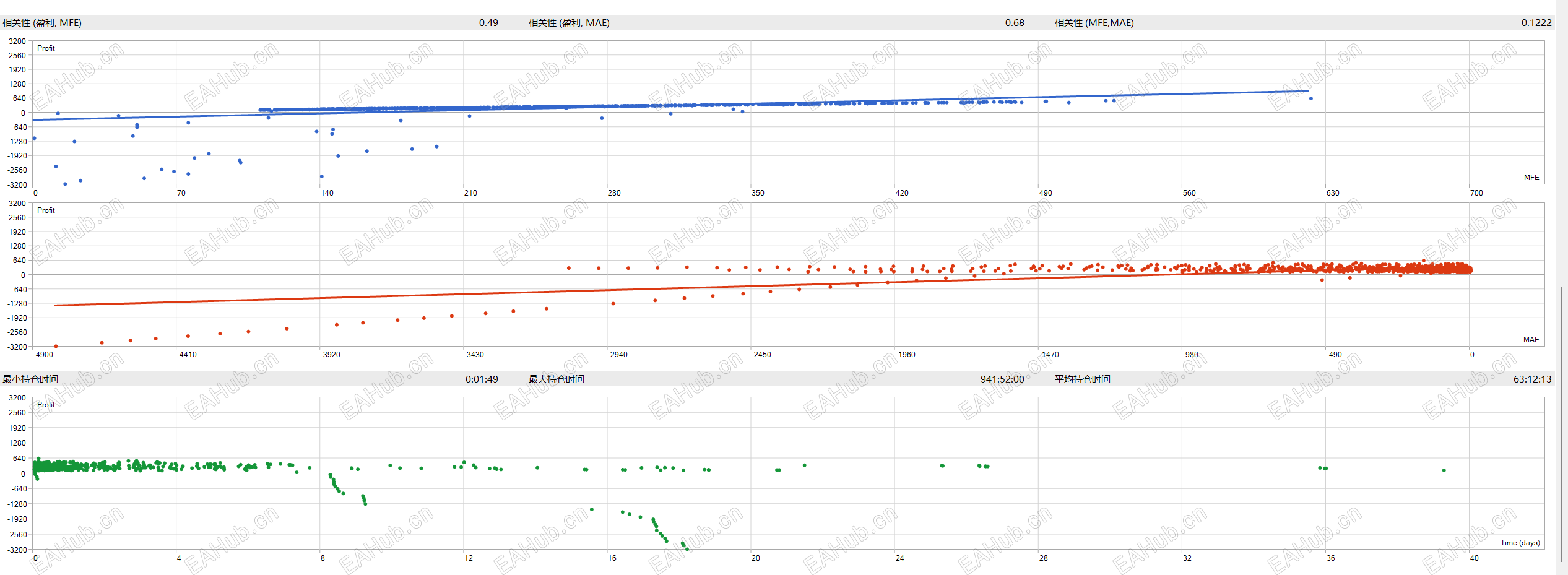Image resolution: width=1568 pixels, height=575 pixels.
Task: Click the -4900 tick on the MAE axis
Action: [x=43, y=355]
